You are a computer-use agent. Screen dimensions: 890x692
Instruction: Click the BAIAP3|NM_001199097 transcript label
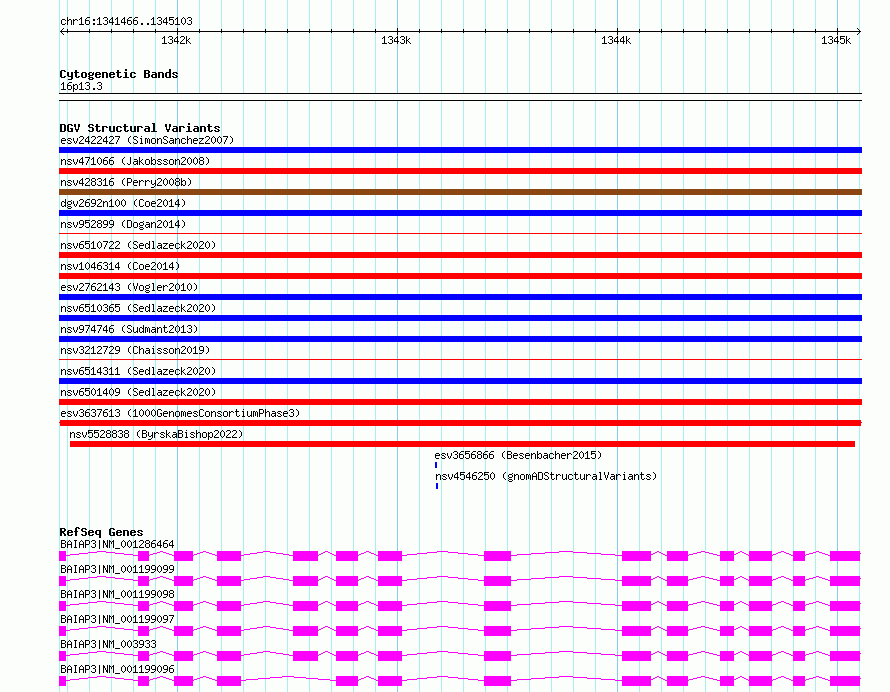pos(117,619)
